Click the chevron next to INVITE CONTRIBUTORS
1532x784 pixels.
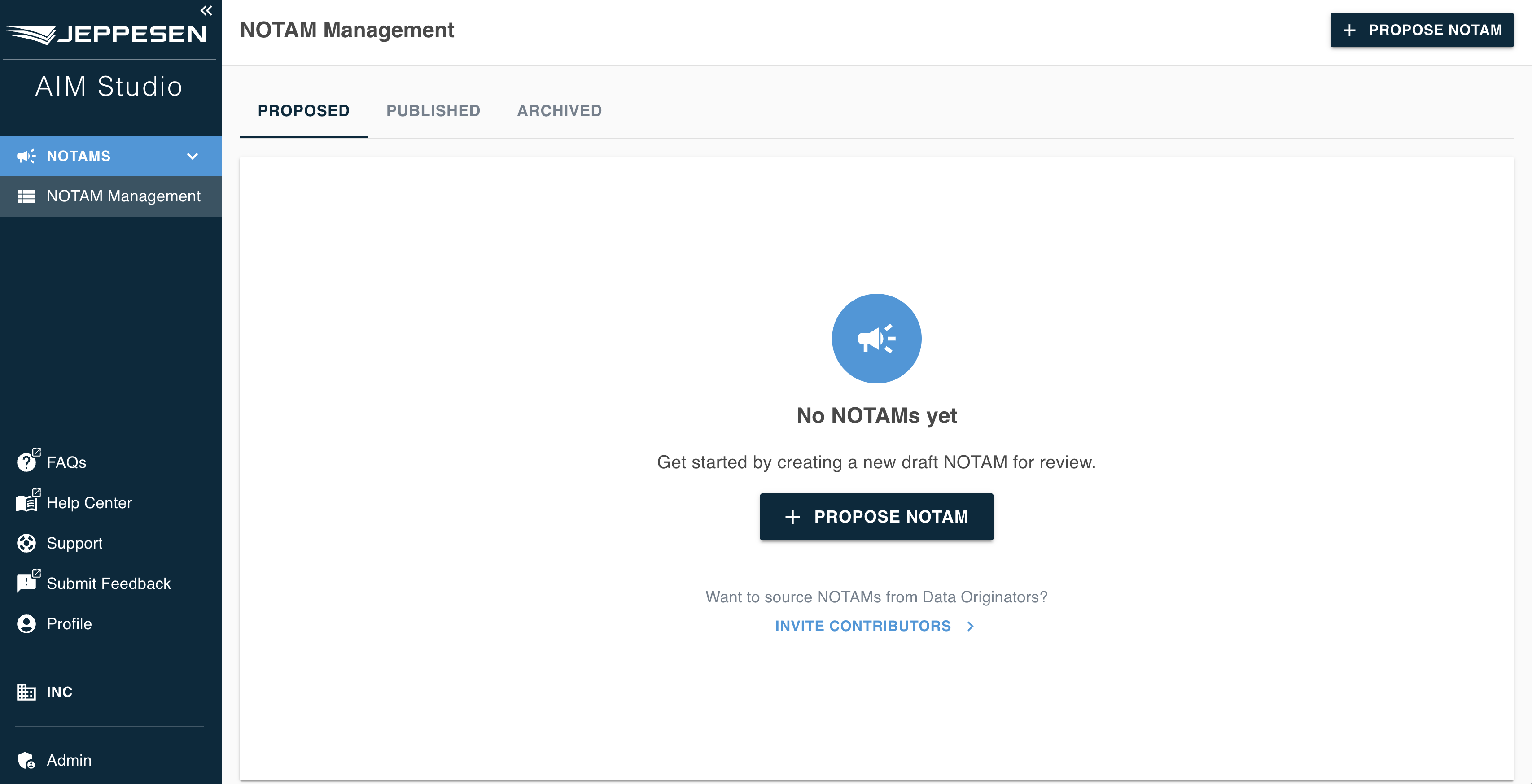pos(970,627)
